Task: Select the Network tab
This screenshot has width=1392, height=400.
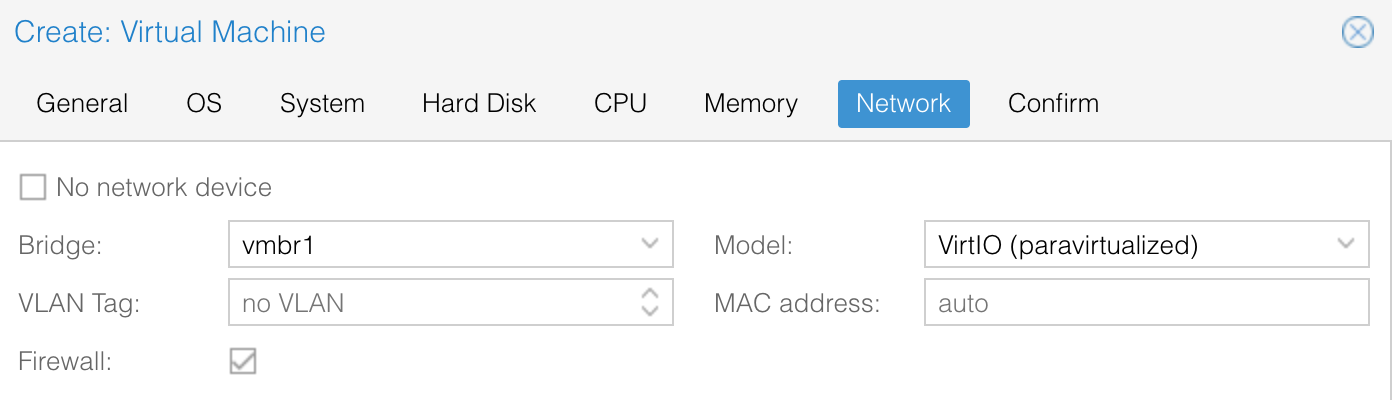Action: coord(903,104)
